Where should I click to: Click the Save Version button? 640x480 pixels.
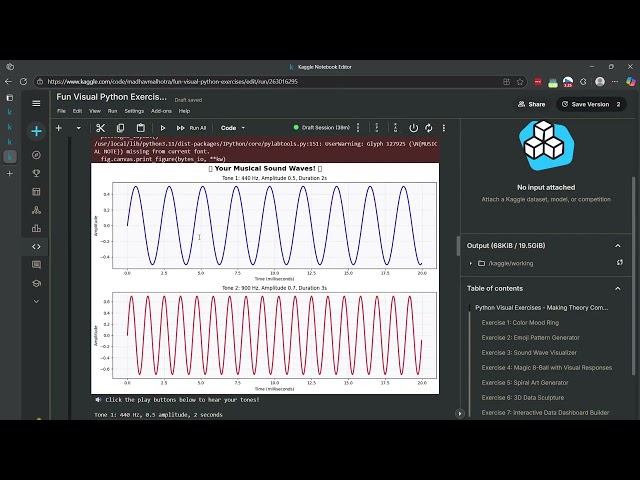586,104
